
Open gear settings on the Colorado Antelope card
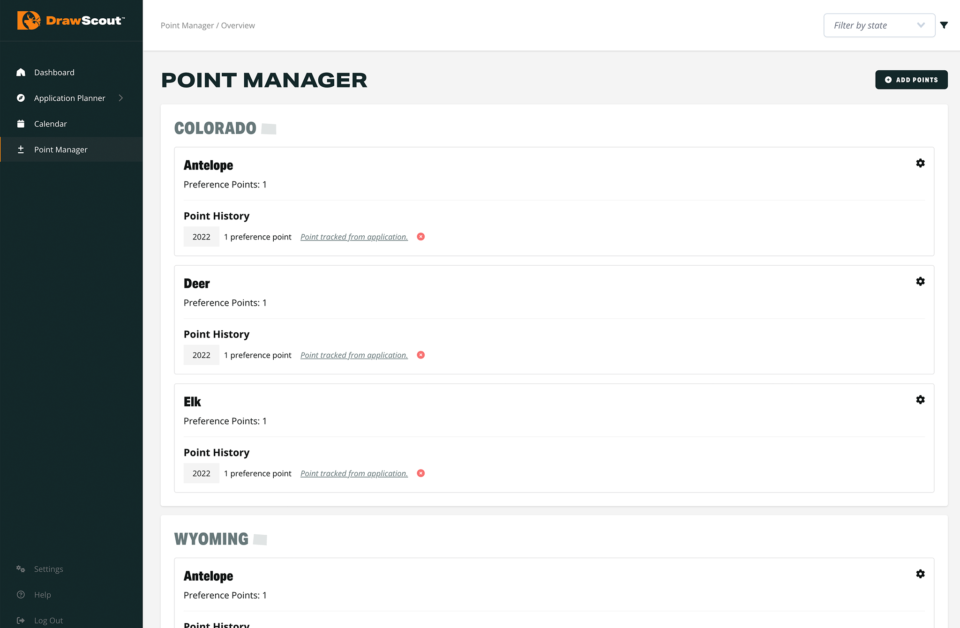click(920, 163)
